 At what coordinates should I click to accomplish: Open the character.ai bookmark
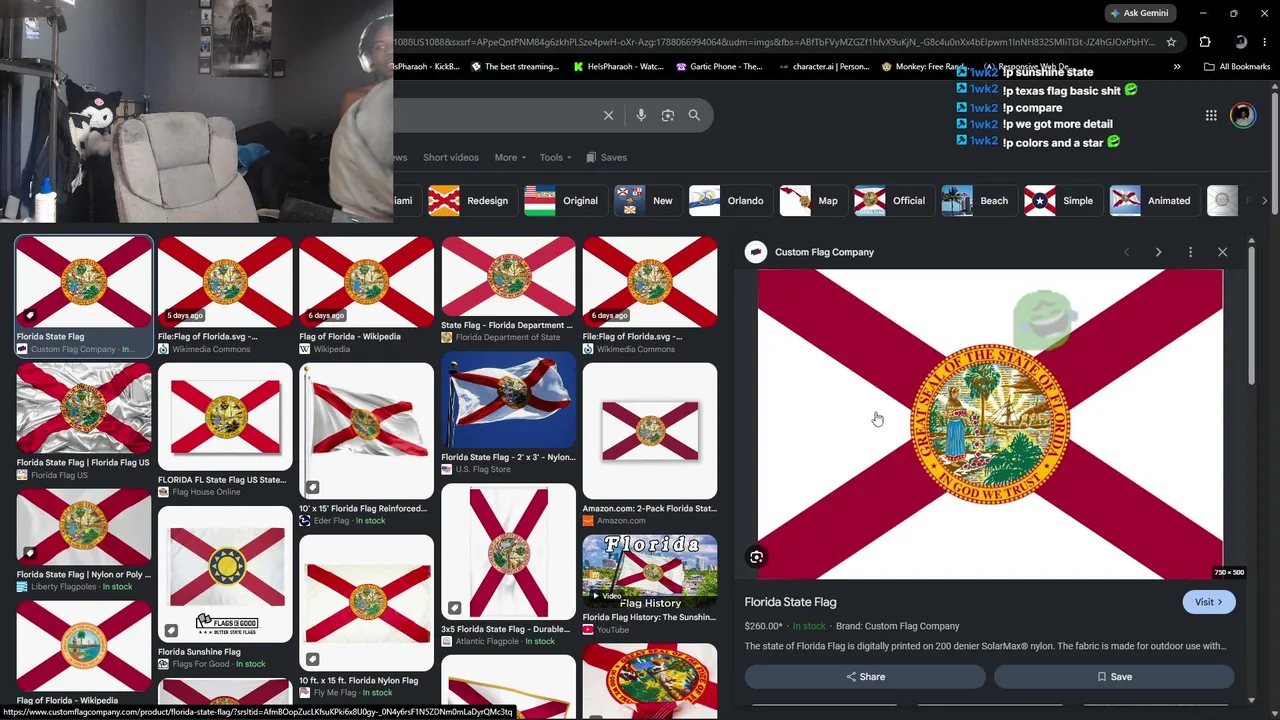pyautogui.click(x=823, y=67)
